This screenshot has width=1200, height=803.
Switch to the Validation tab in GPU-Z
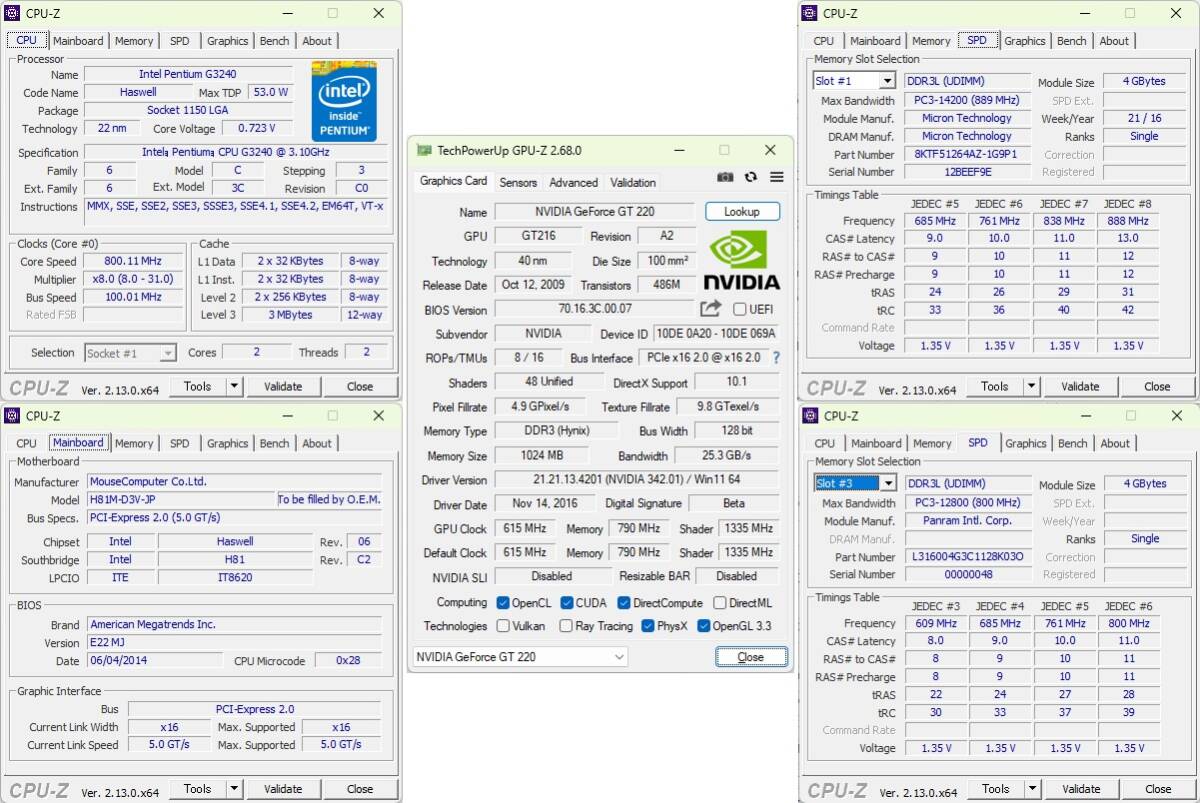(x=633, y=183)
